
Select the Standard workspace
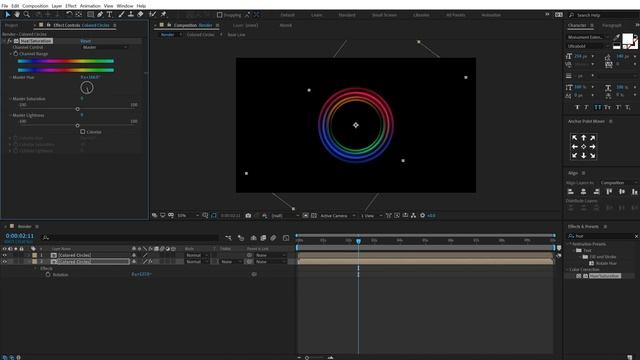point(347,15)
